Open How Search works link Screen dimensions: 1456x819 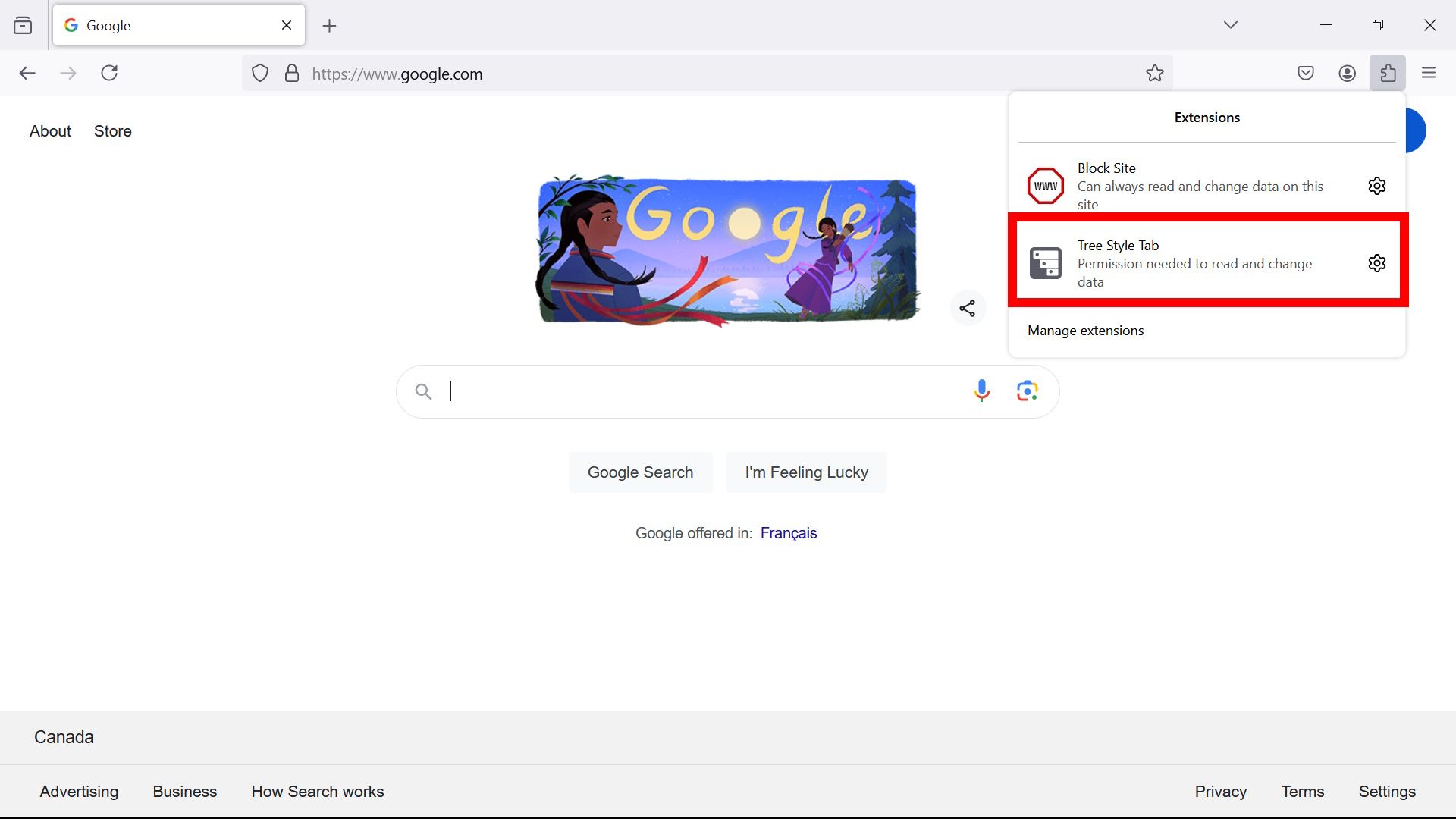(x=318, y=792)
